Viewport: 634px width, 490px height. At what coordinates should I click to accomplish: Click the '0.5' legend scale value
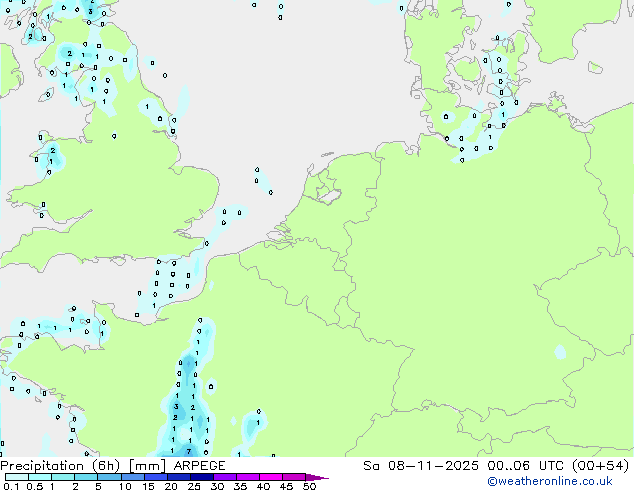[x=35, y=486]
